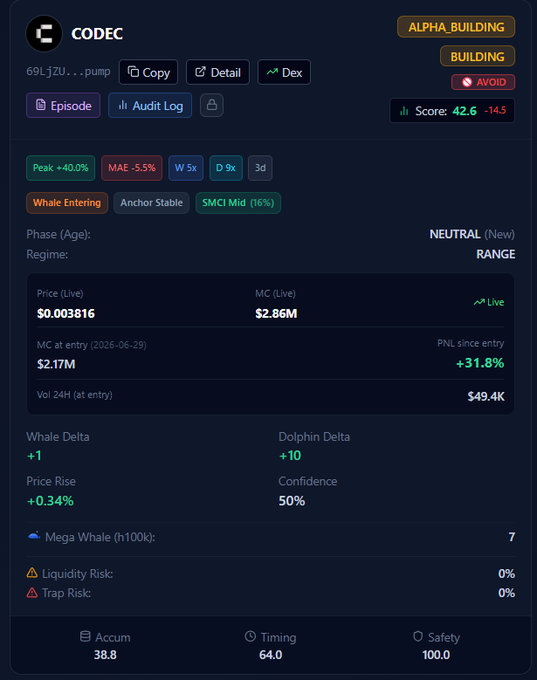Click the CODEC token name

click(x=97, y=34)
